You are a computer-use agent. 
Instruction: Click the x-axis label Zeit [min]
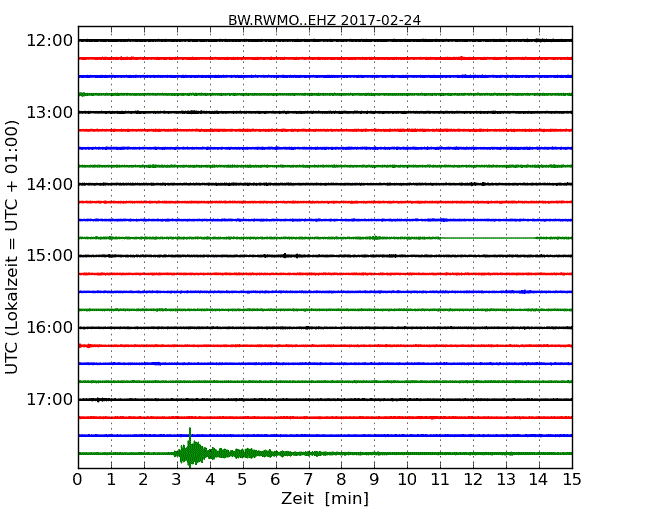click(325, 498)
